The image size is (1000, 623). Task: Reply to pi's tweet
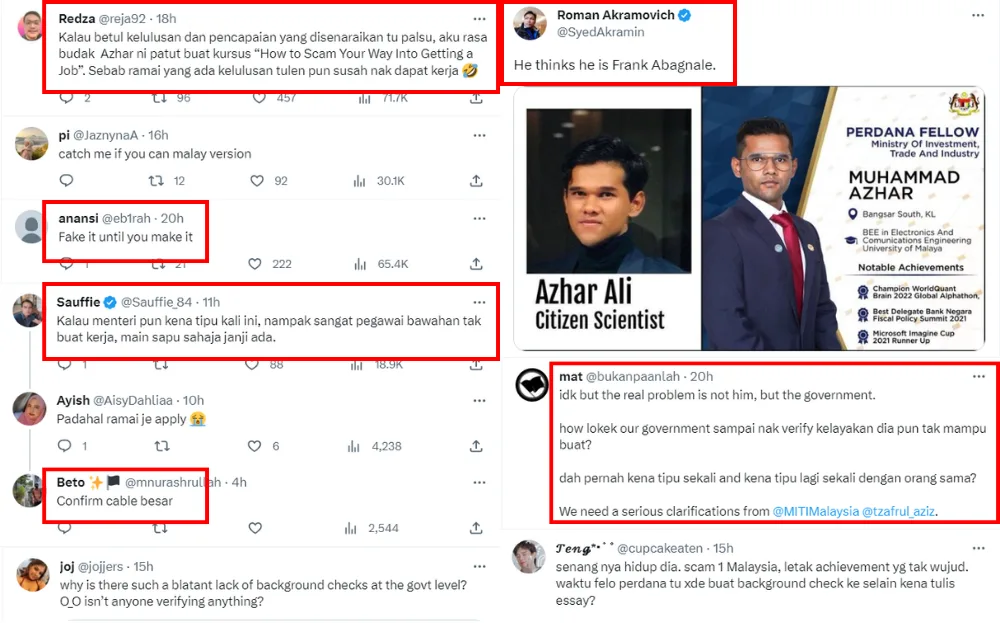pyautogui.click(x=66, y=181)
